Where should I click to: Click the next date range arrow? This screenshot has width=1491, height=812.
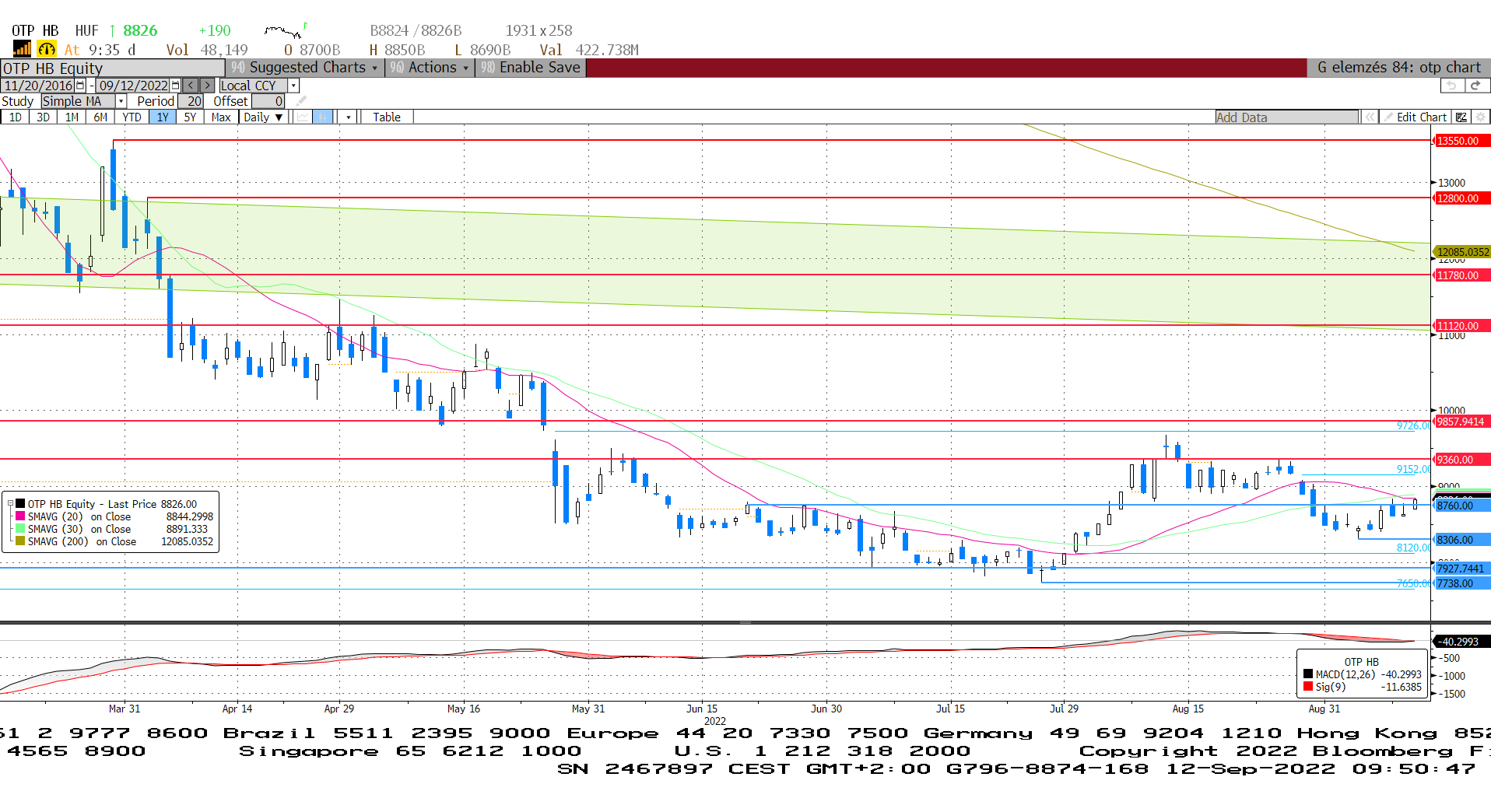point(208,86)
